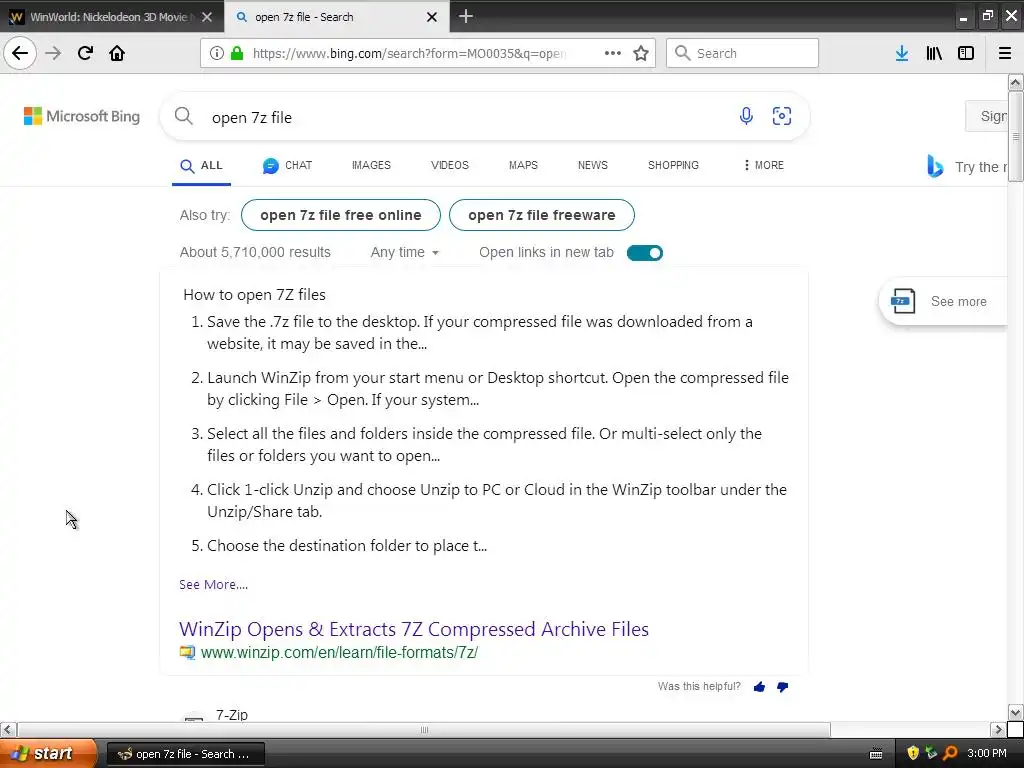The width and height of the screenshot is (1024, 768).
Task: Click the green secure connection padlock
Action: 237,54
